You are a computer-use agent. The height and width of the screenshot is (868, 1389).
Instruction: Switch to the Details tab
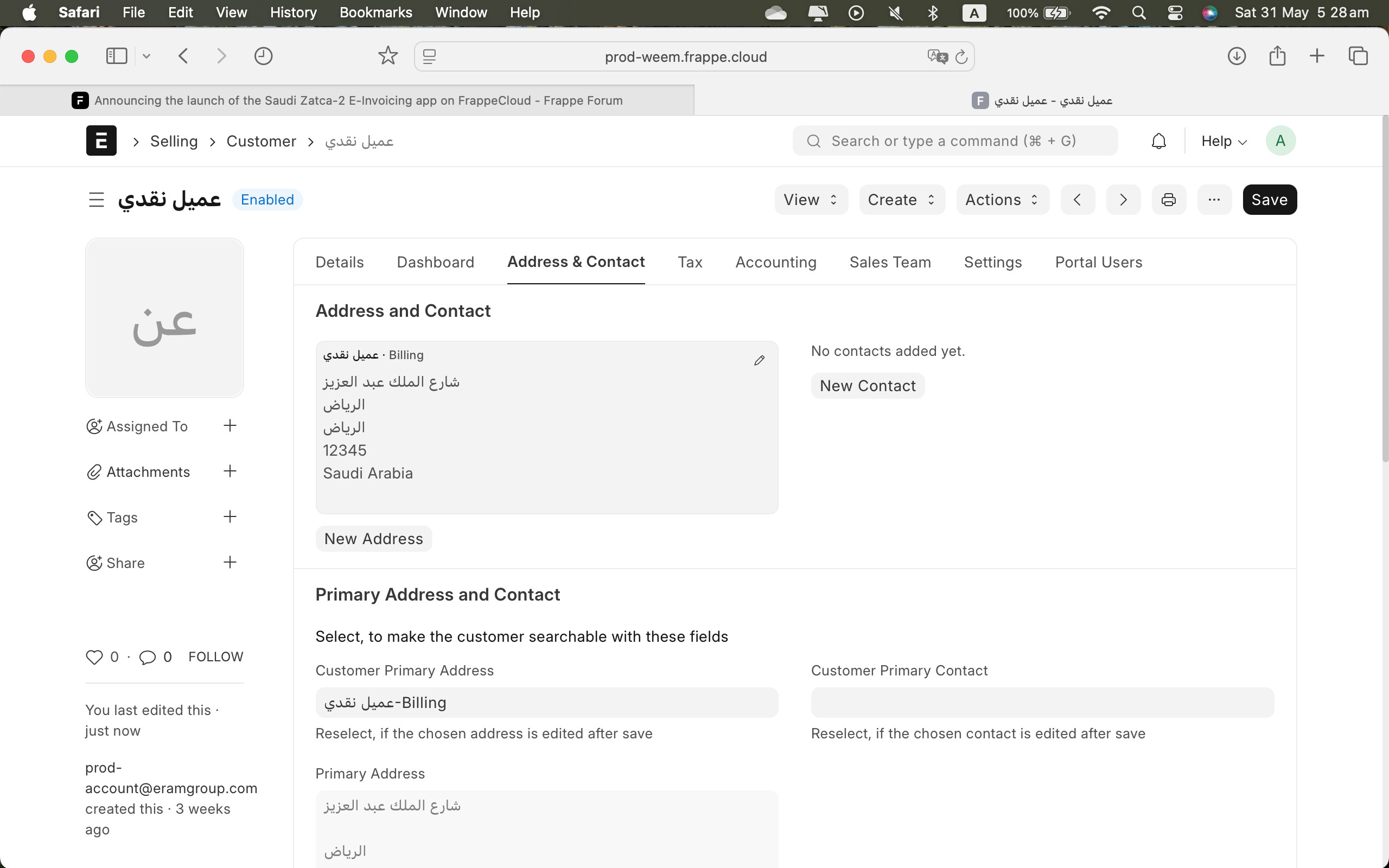340,263
